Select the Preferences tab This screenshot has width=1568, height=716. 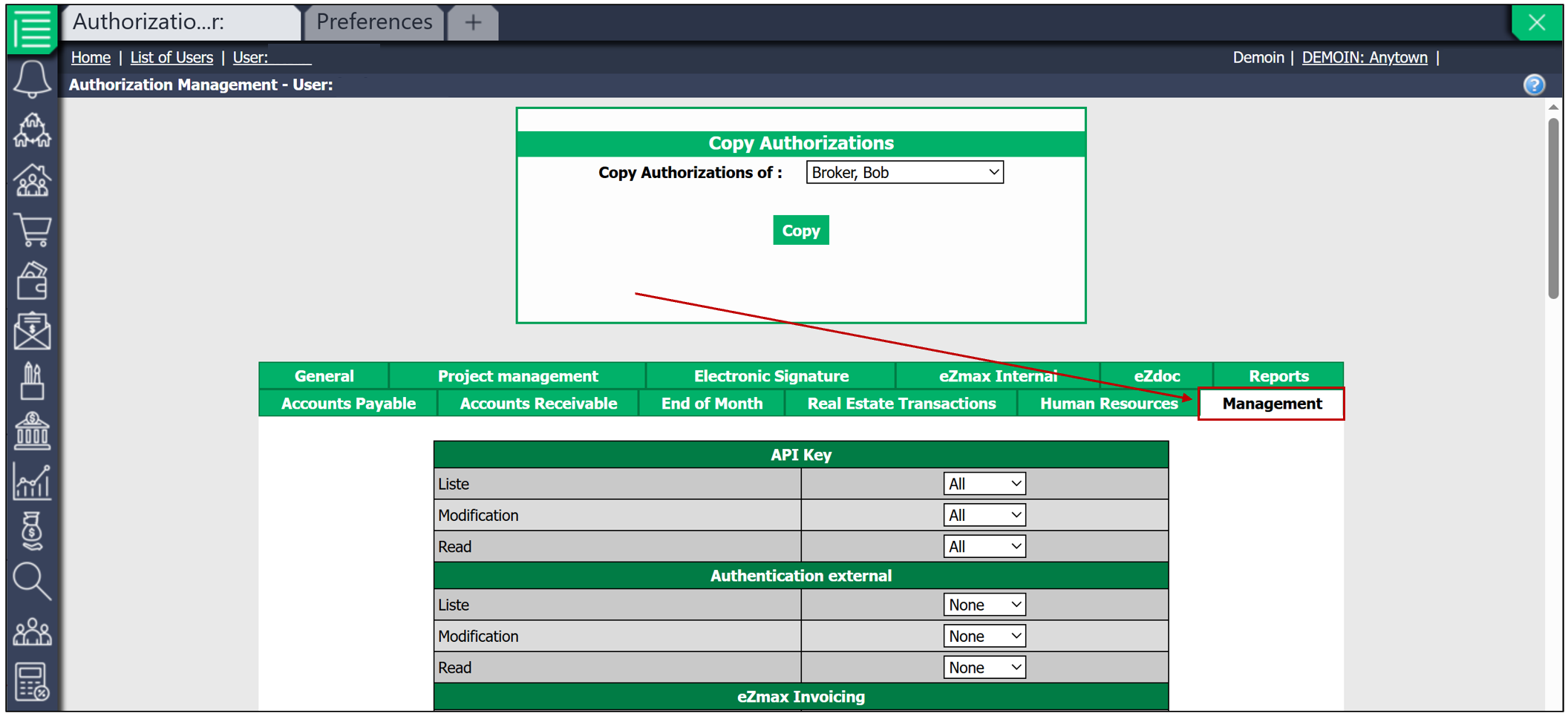tap(374, 22)
